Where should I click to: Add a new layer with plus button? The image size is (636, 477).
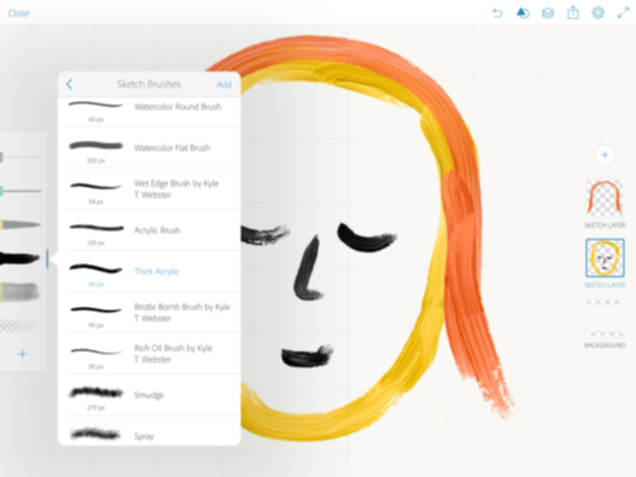pos(605,155)
